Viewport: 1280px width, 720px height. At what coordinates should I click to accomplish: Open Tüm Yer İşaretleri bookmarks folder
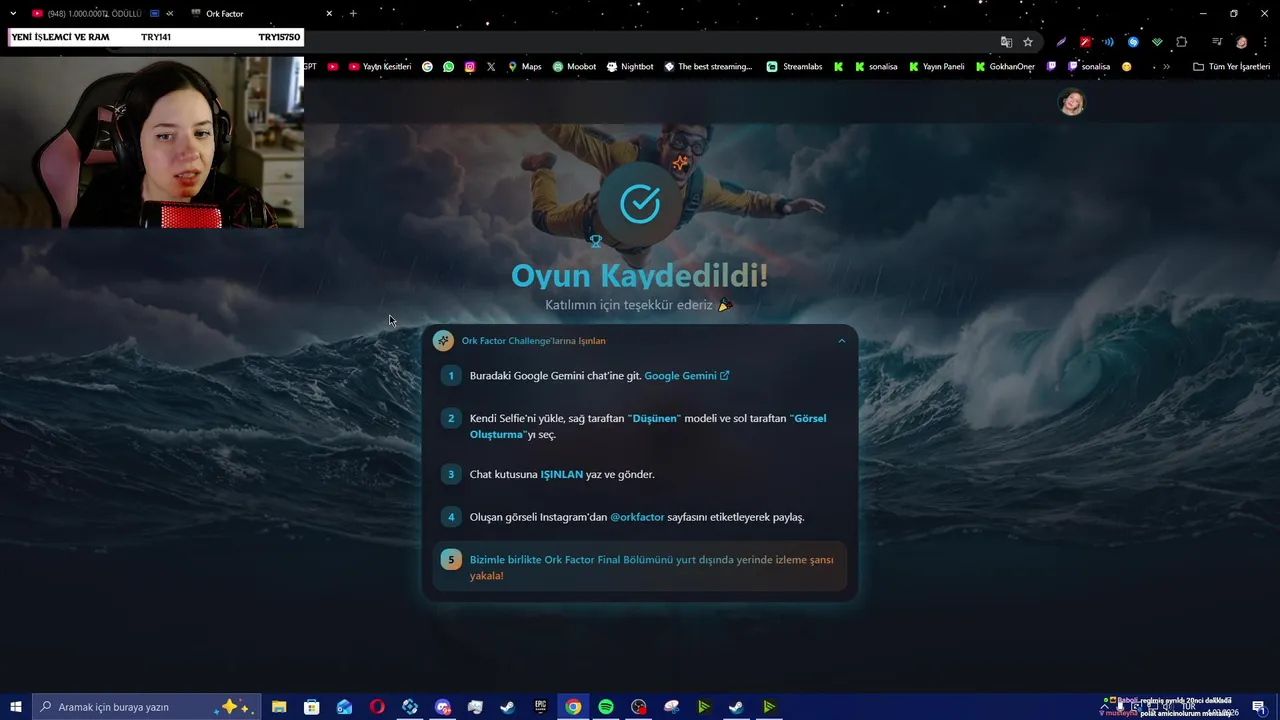[1231, 67]
